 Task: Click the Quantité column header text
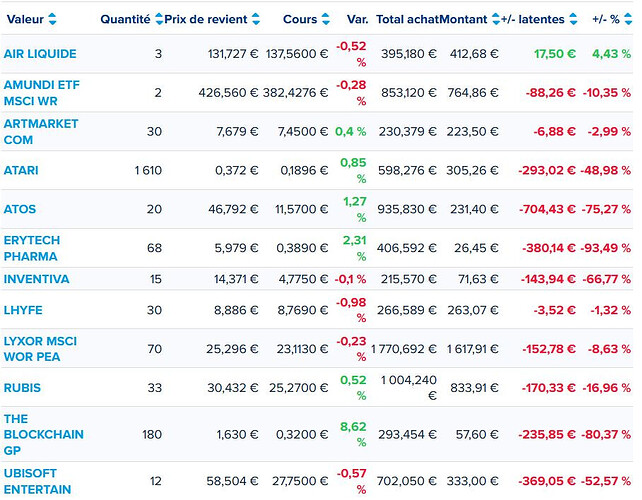[x=125, y=19]
